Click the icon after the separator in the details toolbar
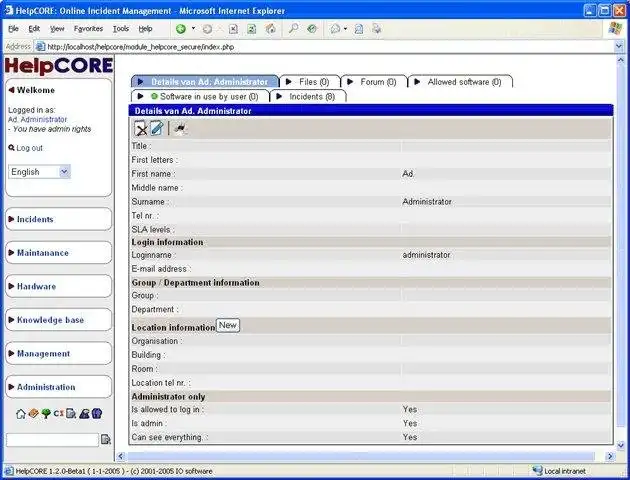This screenshot has height=480, width=630. (181, 129)
